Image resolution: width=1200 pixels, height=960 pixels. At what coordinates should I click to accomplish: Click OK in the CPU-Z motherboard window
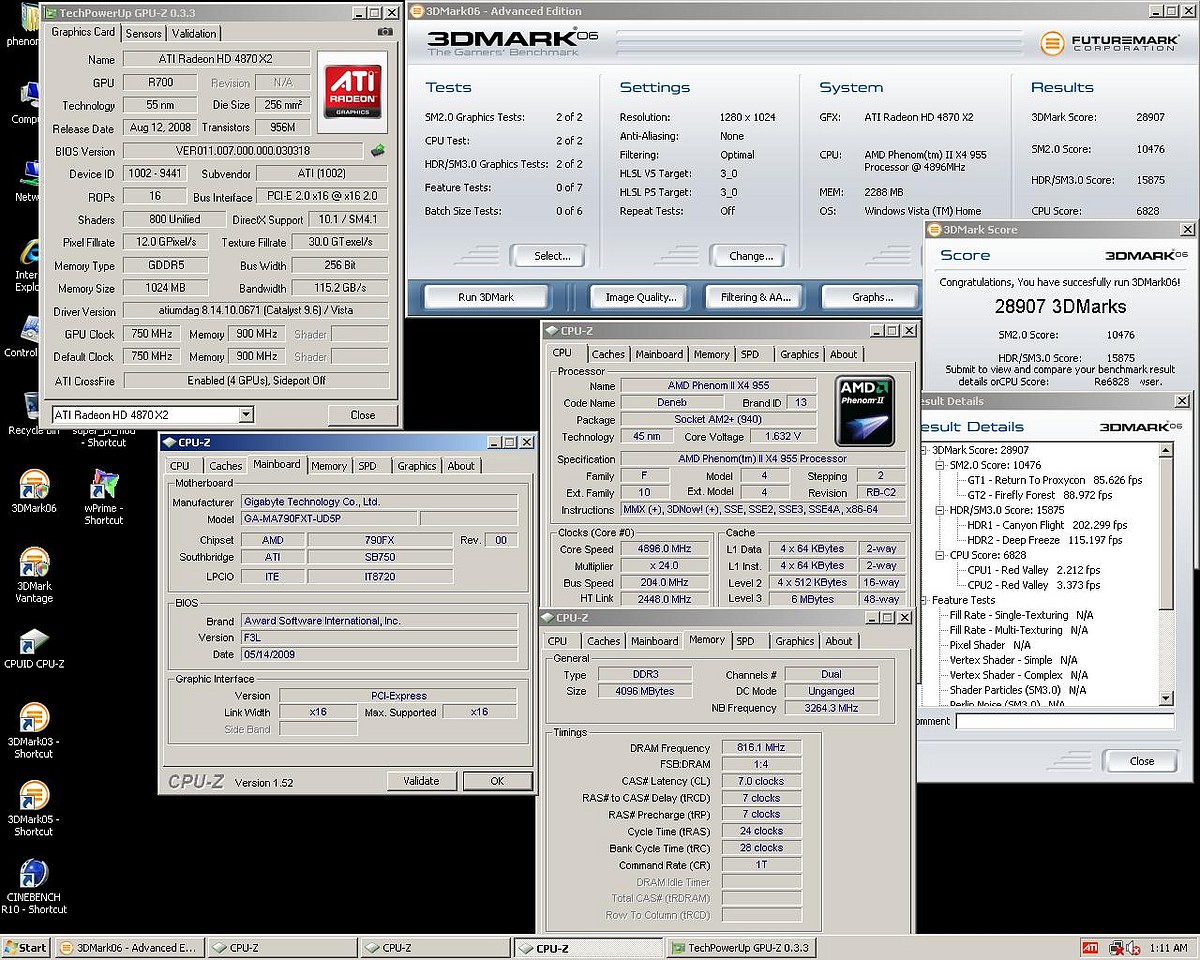497,781
